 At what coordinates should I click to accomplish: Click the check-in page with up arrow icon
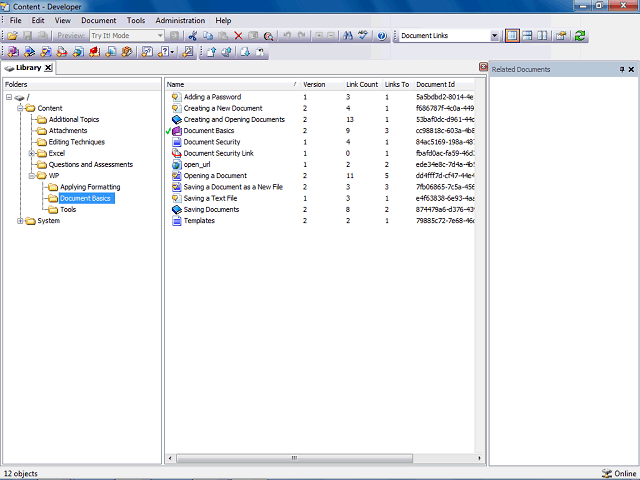[211, 52]
